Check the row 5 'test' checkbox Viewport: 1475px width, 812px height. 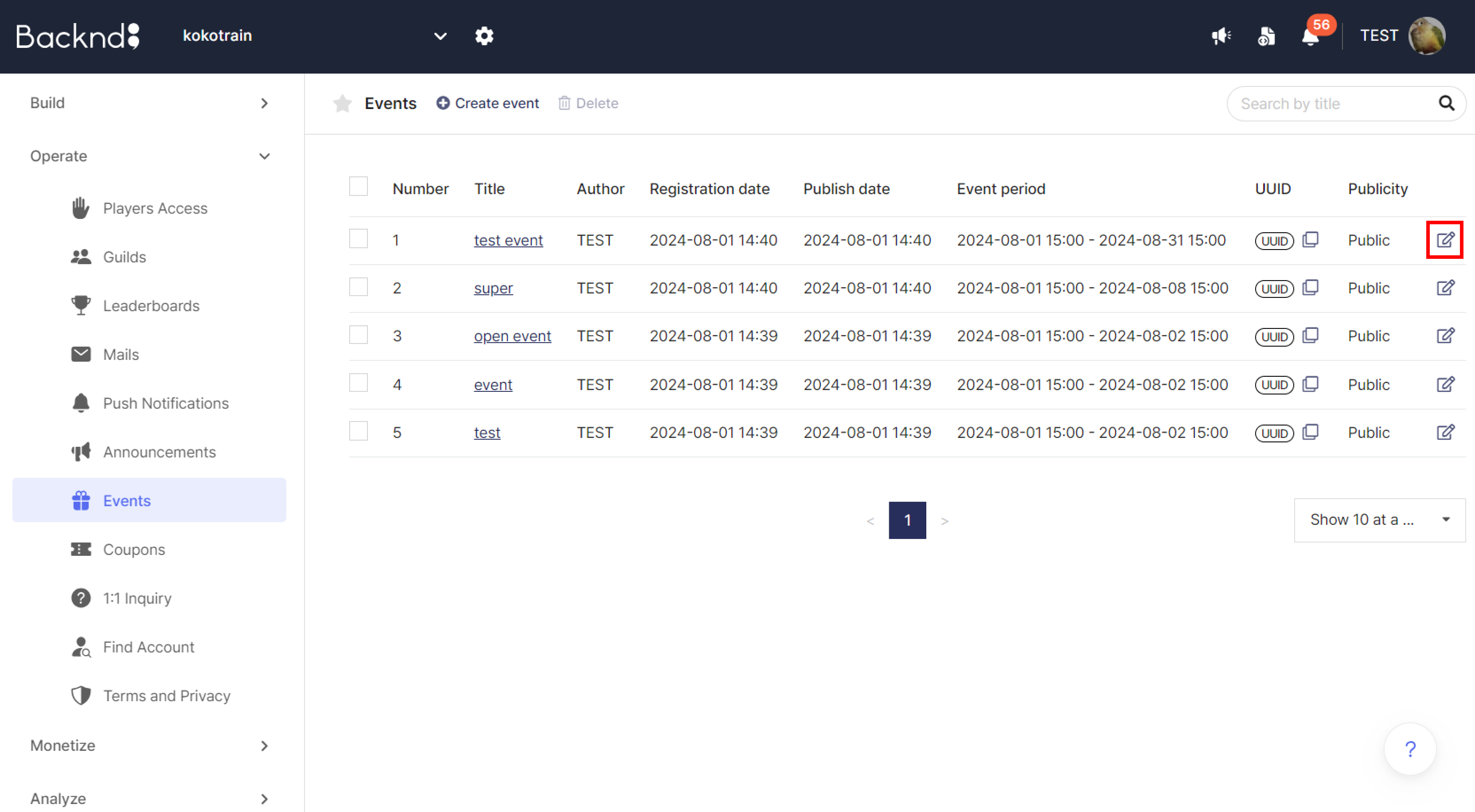click(x=358, y=431)
